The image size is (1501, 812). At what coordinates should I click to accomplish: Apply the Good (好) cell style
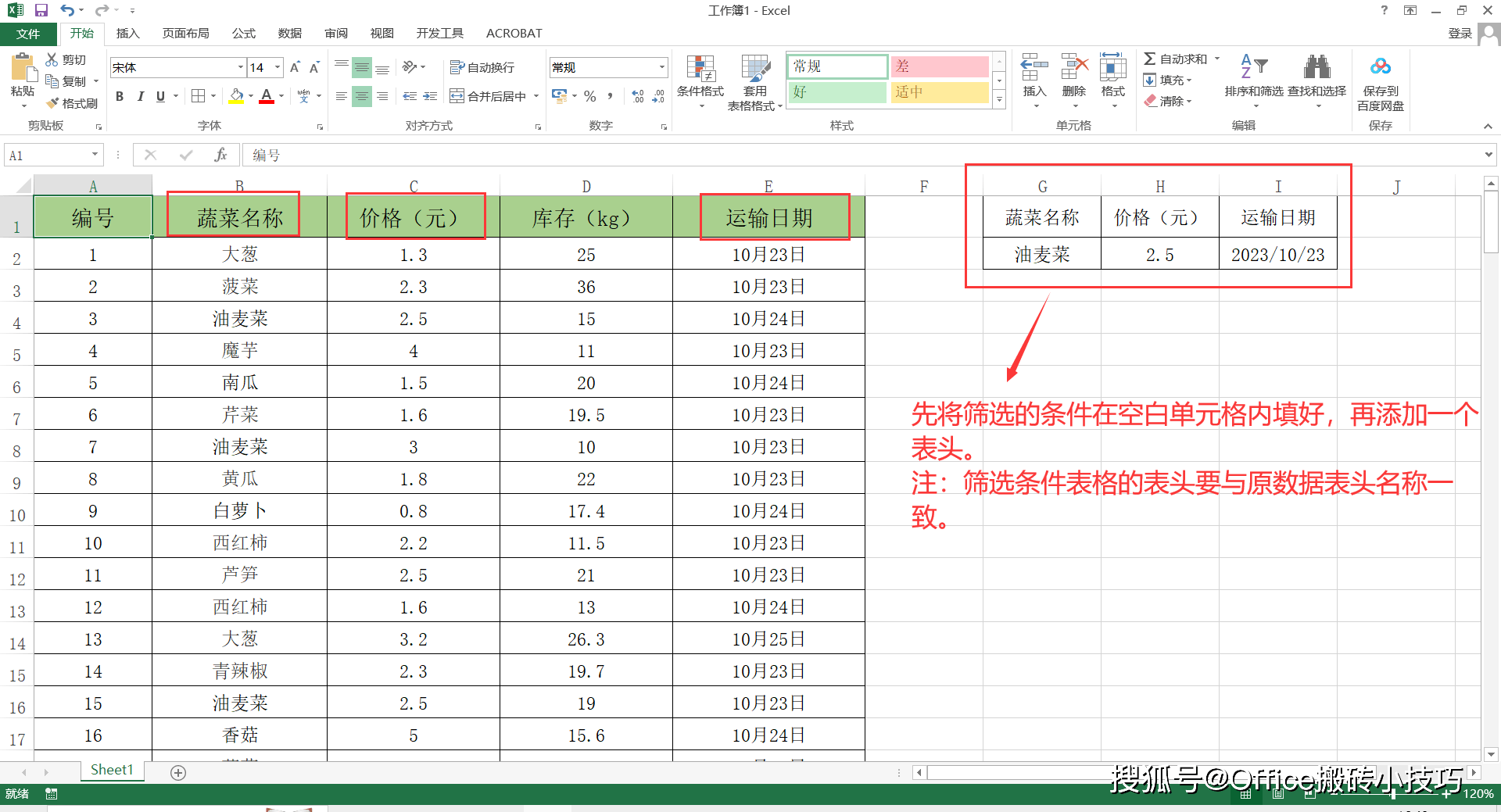tap(837, 92)
